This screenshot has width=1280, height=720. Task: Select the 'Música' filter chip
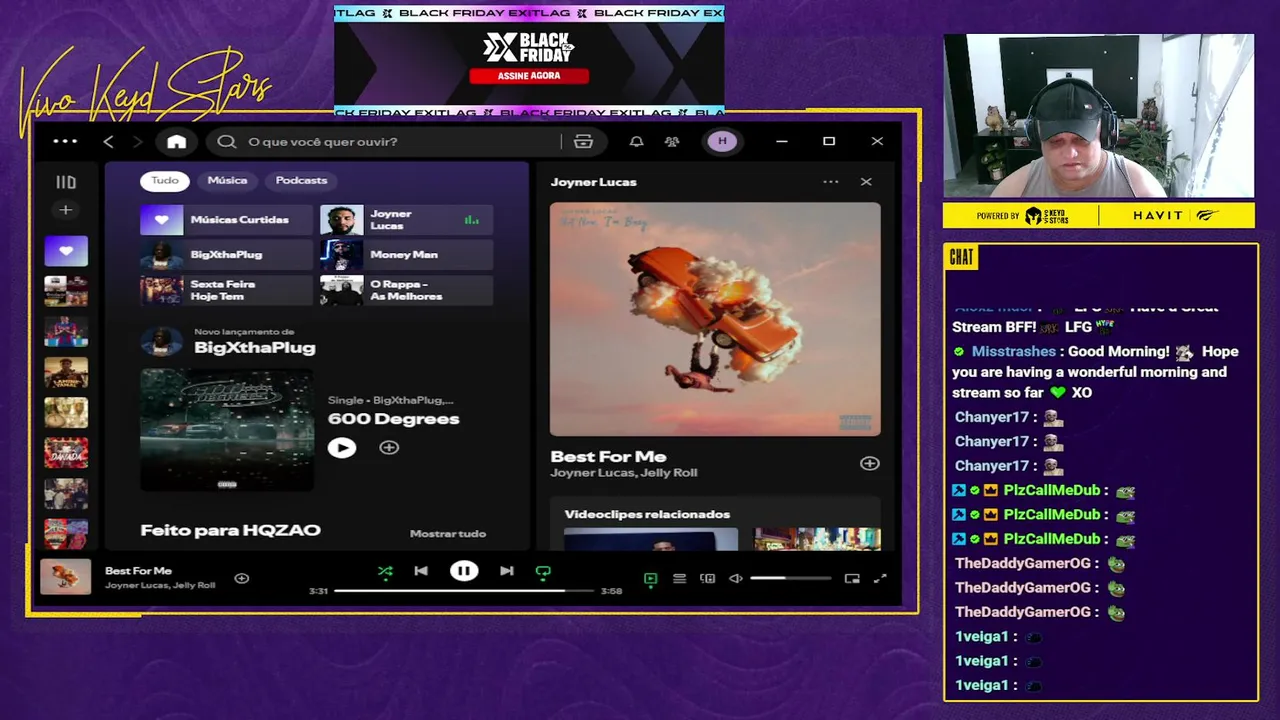click(x=227, y=180)
